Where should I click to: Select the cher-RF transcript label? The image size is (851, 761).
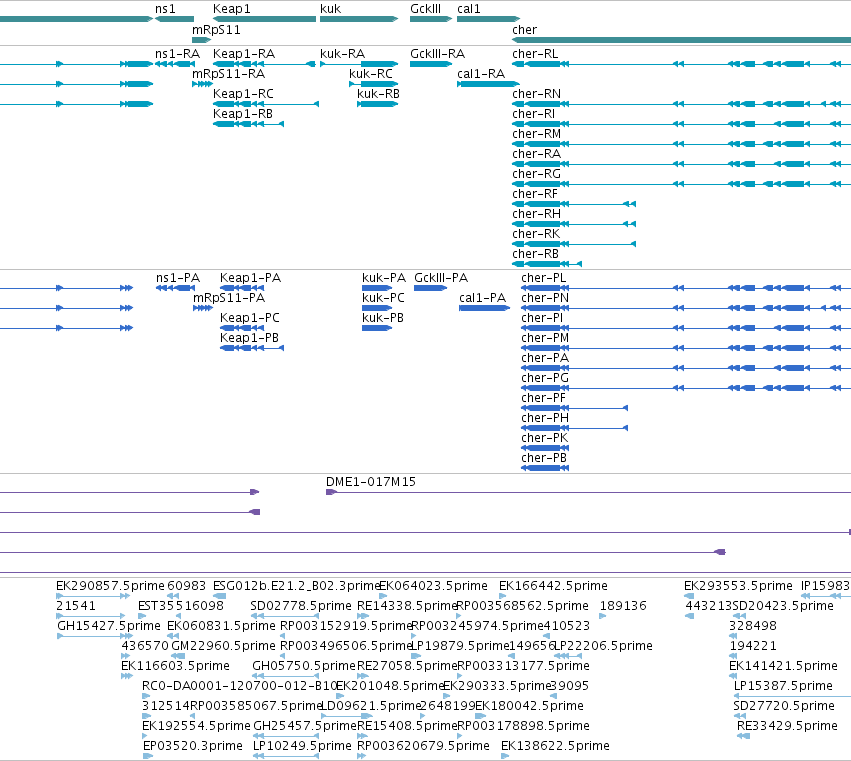(535, 194)
